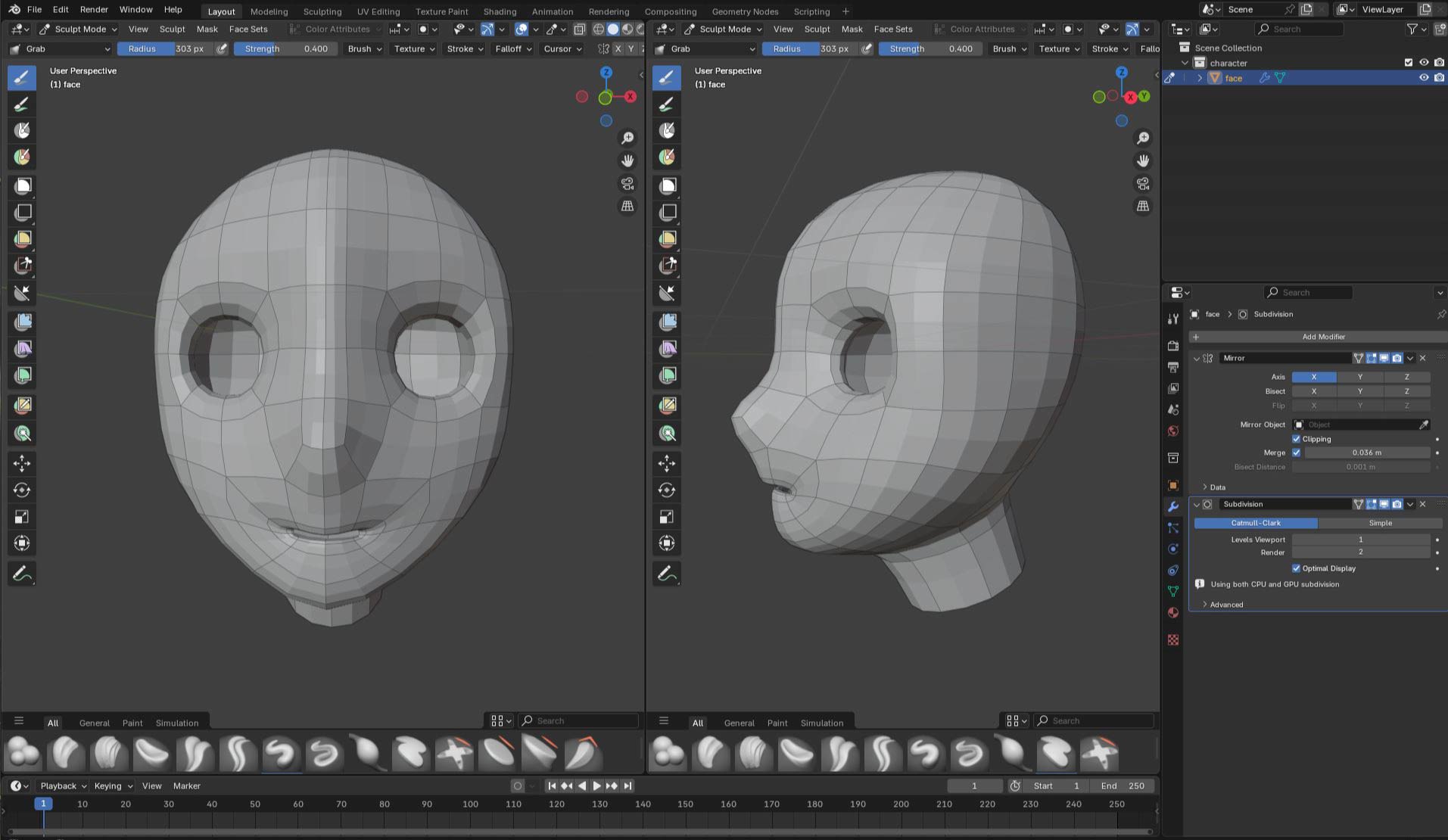Image resolution: width=1448 pixels, height=840 pixels.
Task: Expand the Advanced section of Subdivision
Action: (1225, 605)
